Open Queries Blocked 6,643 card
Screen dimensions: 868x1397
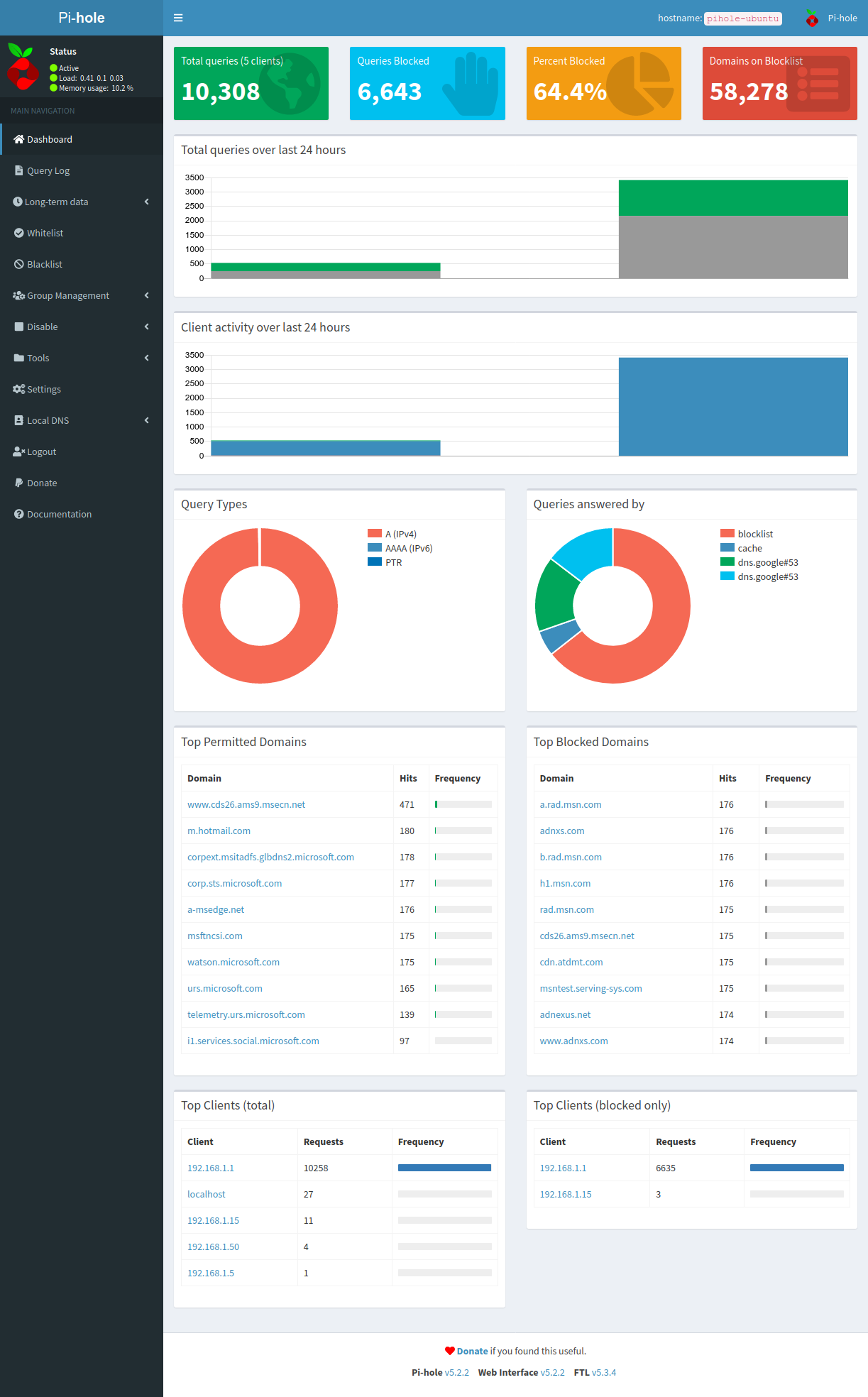click(x=427, y=83)
